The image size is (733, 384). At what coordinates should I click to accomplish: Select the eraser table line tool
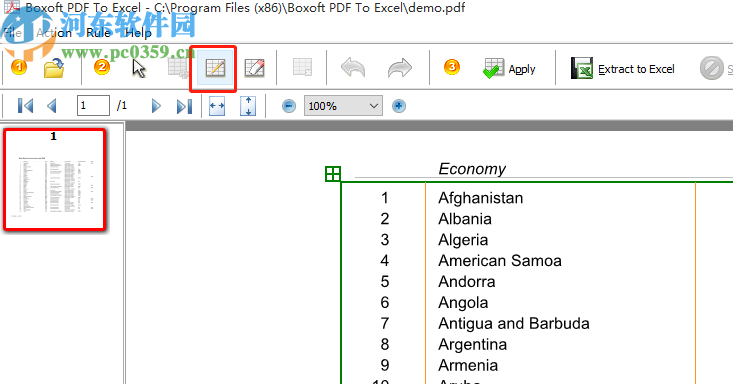[x=254, y=68]
